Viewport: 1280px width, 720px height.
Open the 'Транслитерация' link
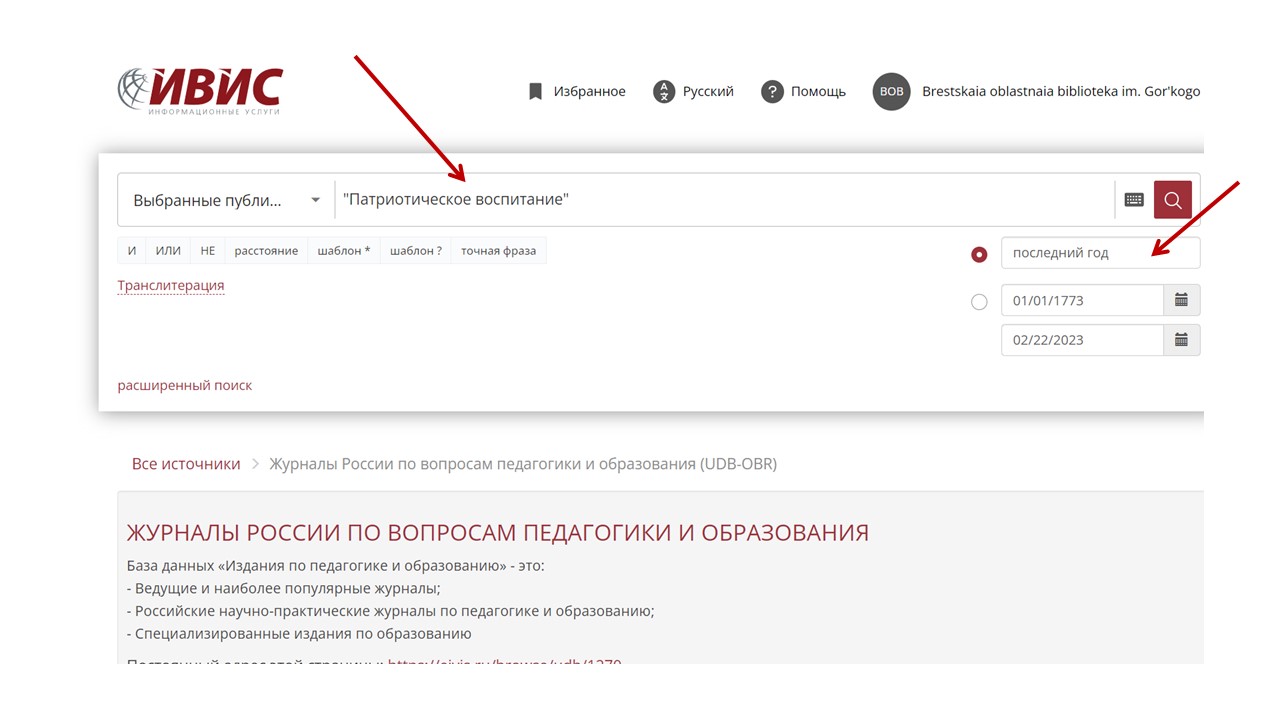pyautogui.click(x=171, y=286)
